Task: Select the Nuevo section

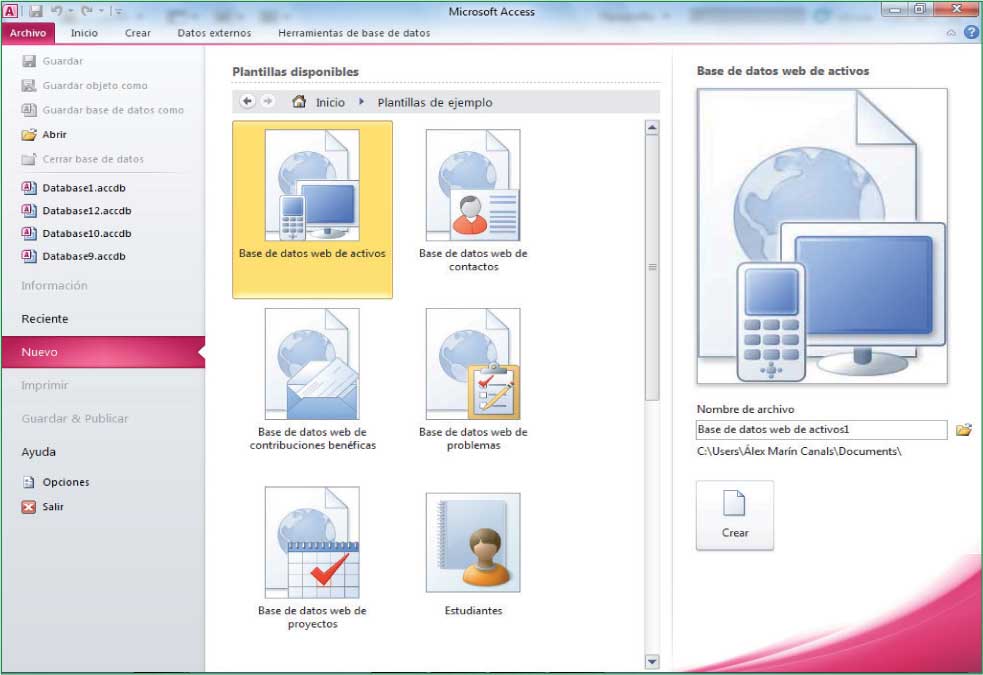Action: click(103, 352)
